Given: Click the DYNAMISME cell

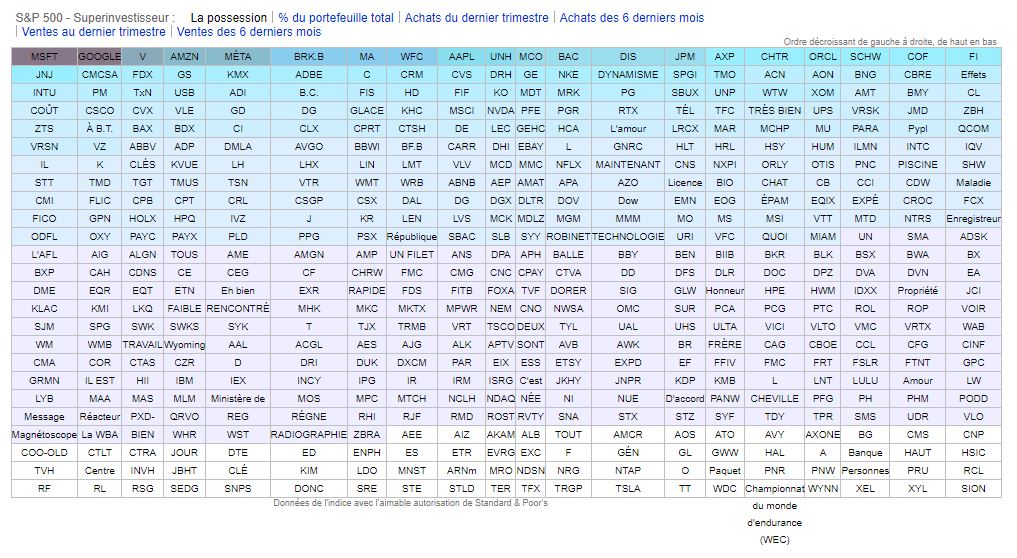Looking at the screenshot, I should click(628, 75).
